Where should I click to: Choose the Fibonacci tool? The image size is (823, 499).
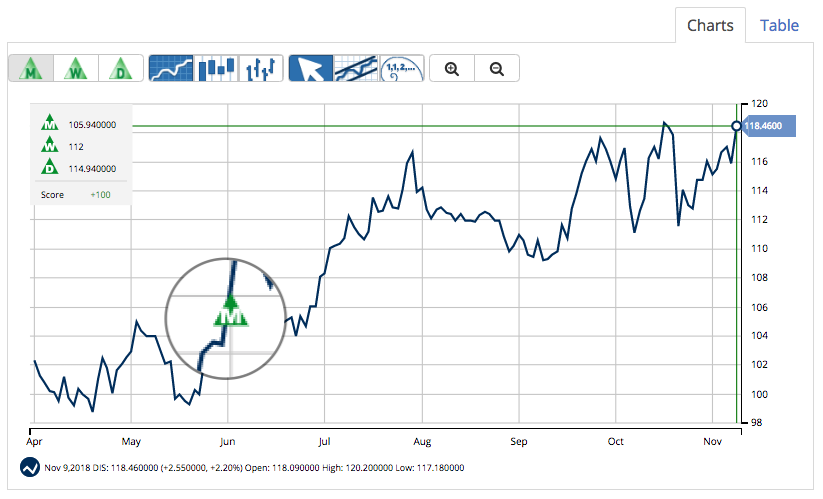click(402, 68)
